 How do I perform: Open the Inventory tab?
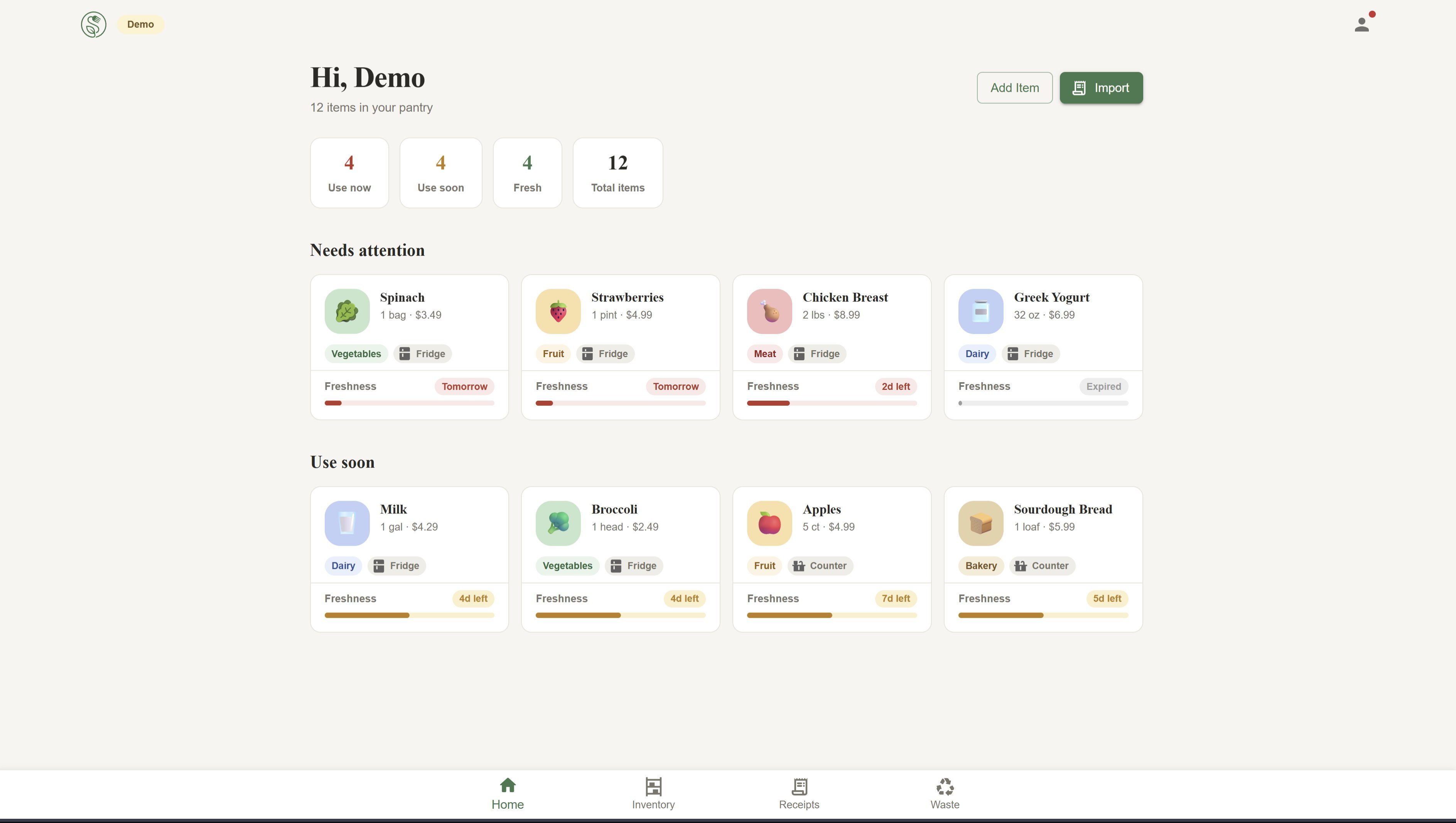[653, 794]
